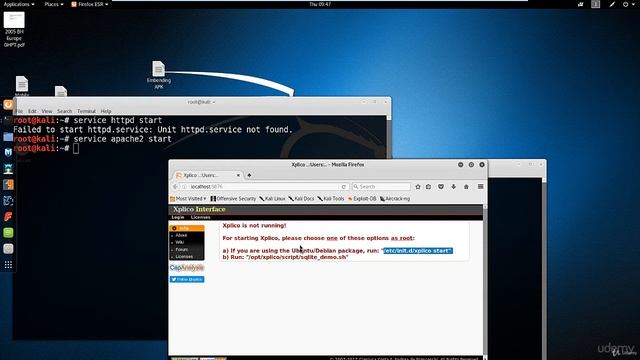Open terminal Help menu
Screen dimensions: 640x360
click(106, 111)
